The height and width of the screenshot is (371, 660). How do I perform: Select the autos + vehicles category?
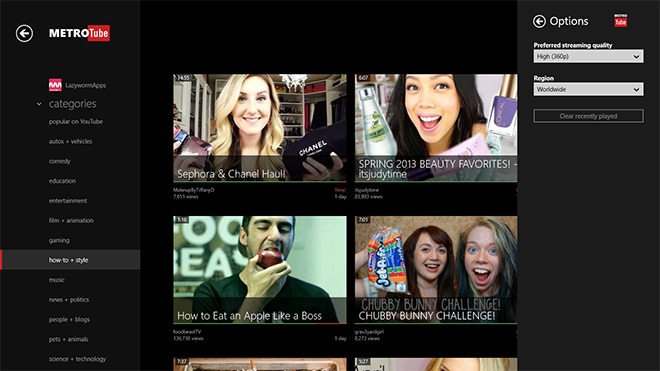pyautogui.click(x=70, y=141)
